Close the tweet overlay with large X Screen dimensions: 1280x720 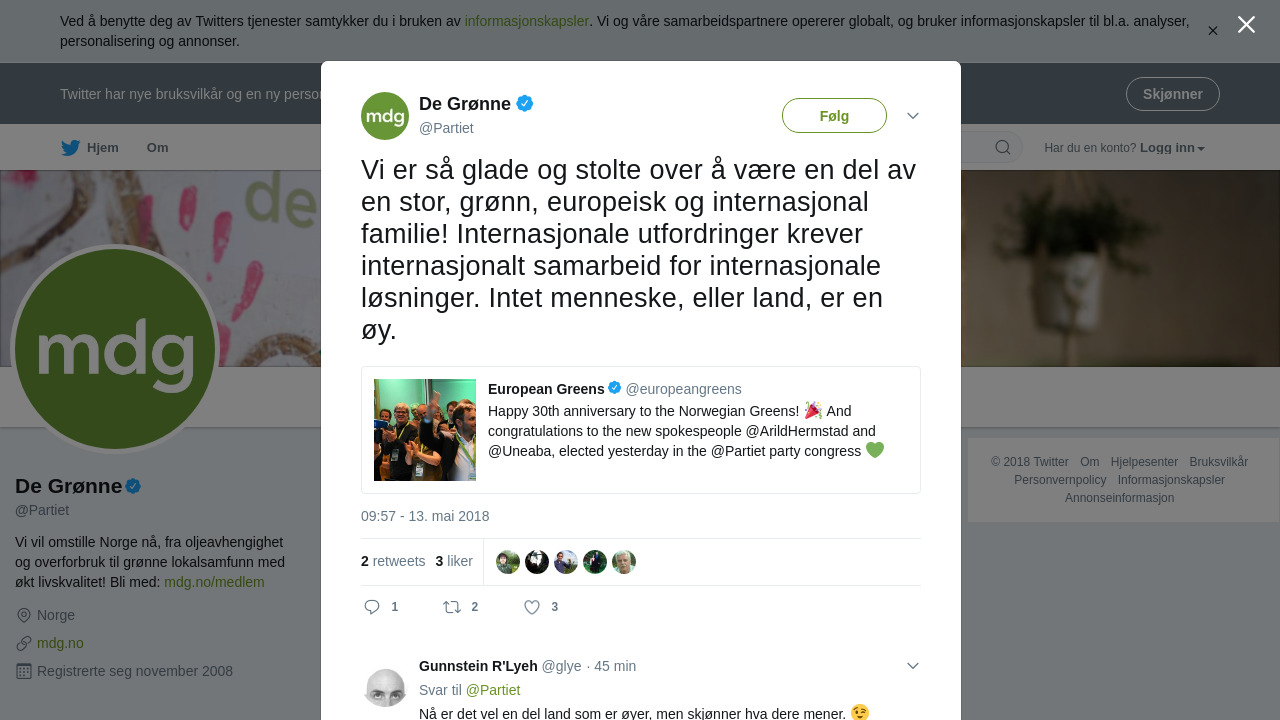(x=1246, y=24)
